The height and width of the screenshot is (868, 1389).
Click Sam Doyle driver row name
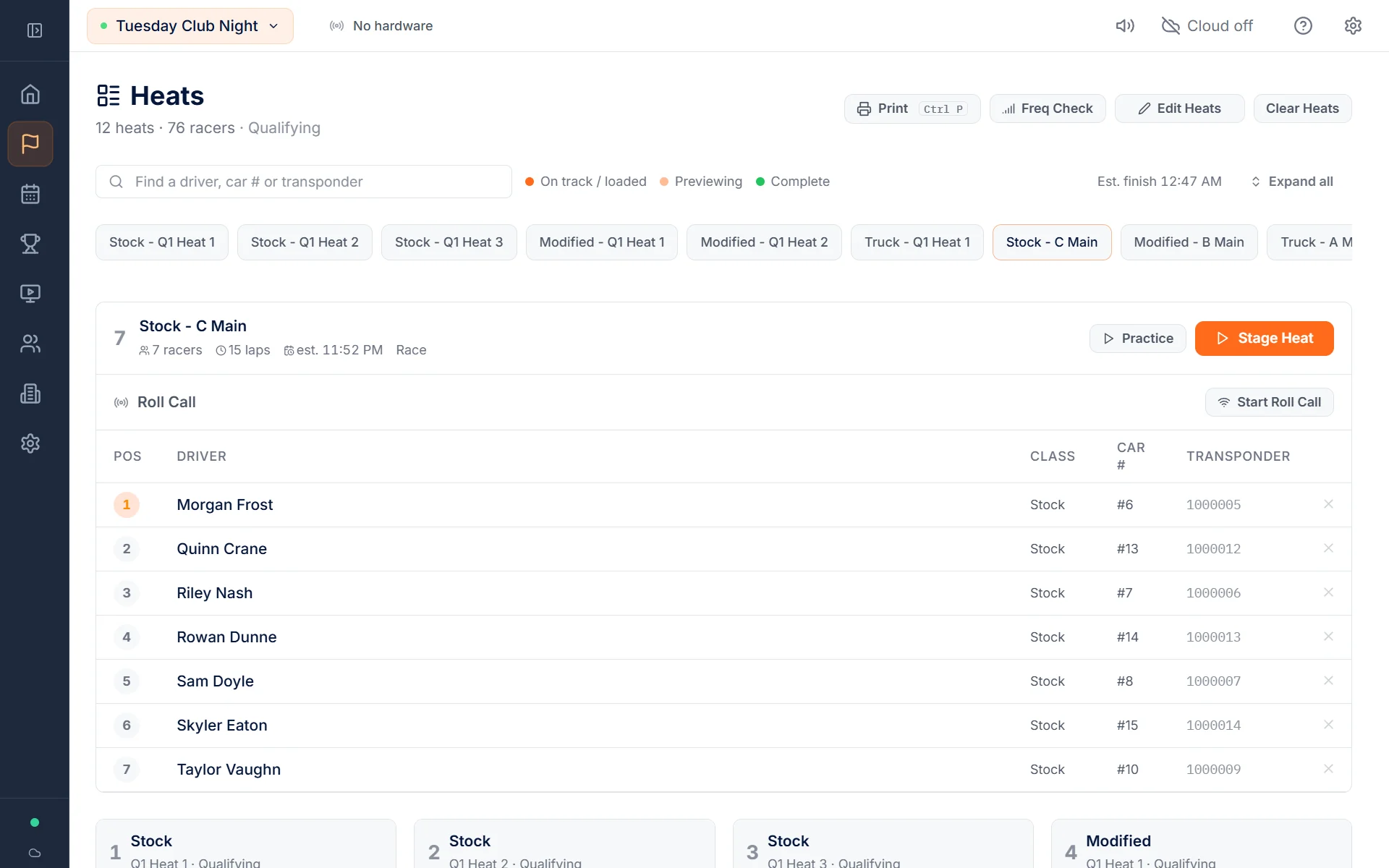point(215,681)
